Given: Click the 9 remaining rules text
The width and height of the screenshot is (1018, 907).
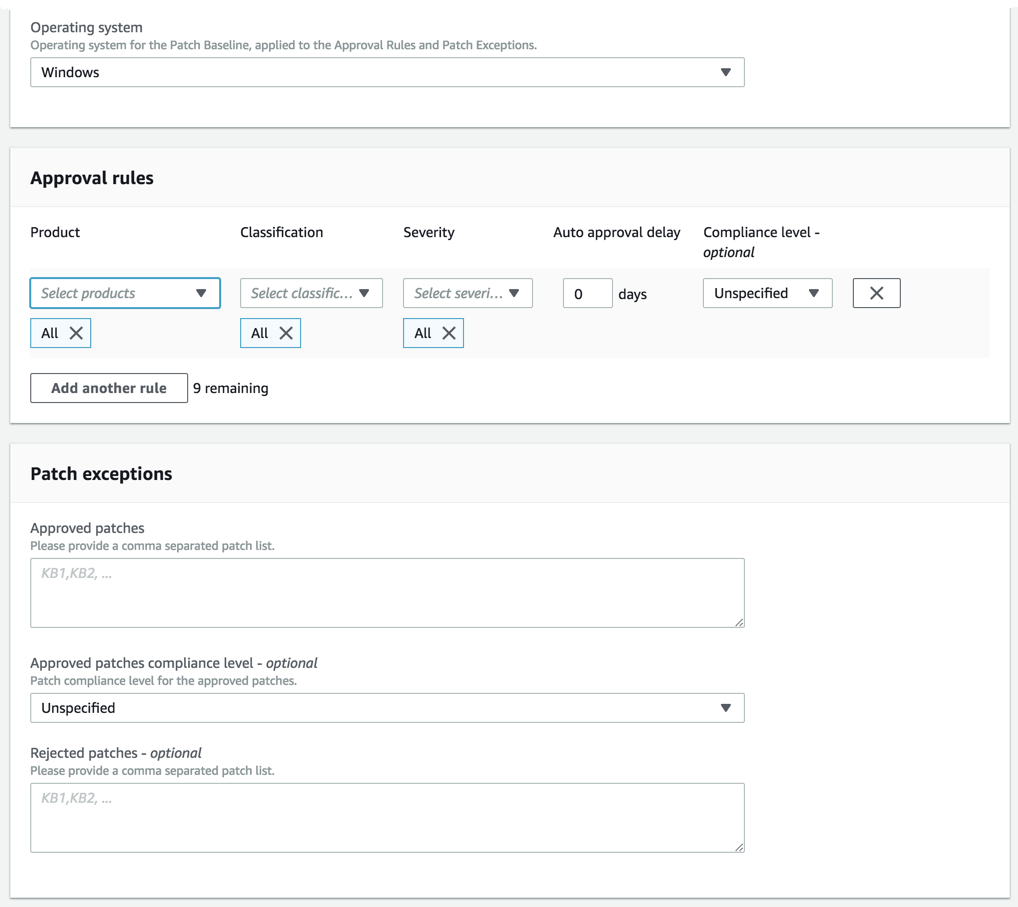Looking at the screenshot, I should 230,388.
